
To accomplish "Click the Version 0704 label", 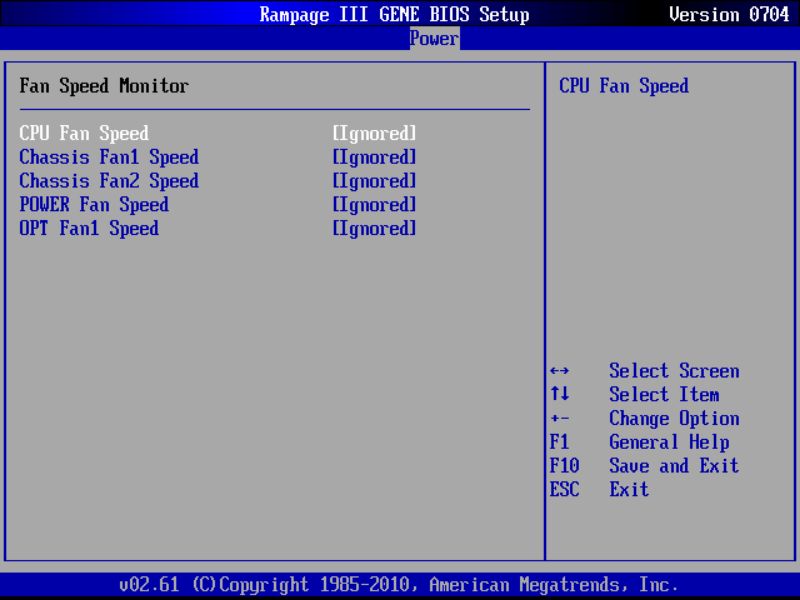I will [729, 14].
